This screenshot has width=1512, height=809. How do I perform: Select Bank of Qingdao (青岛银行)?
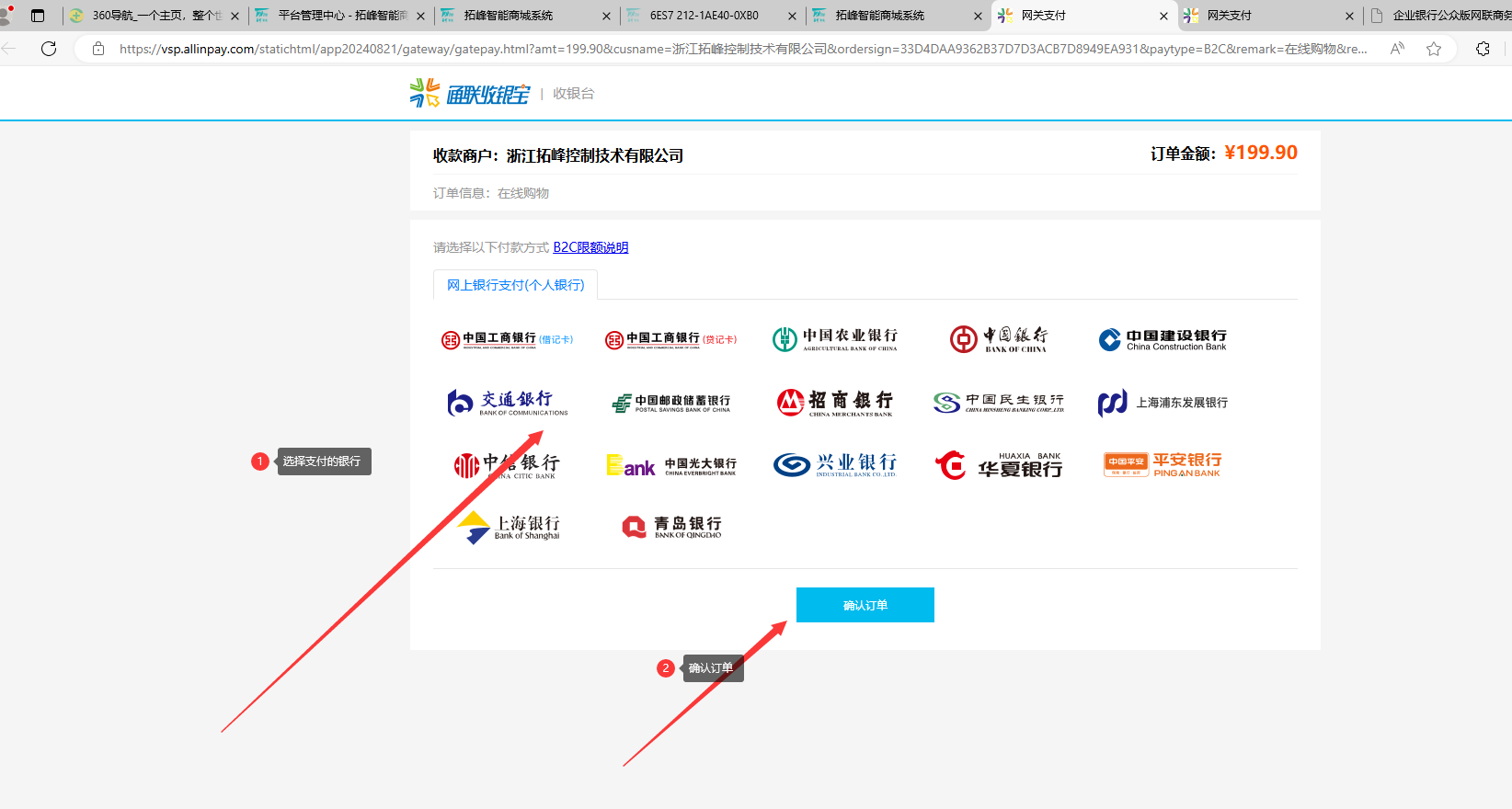(672, 527)
